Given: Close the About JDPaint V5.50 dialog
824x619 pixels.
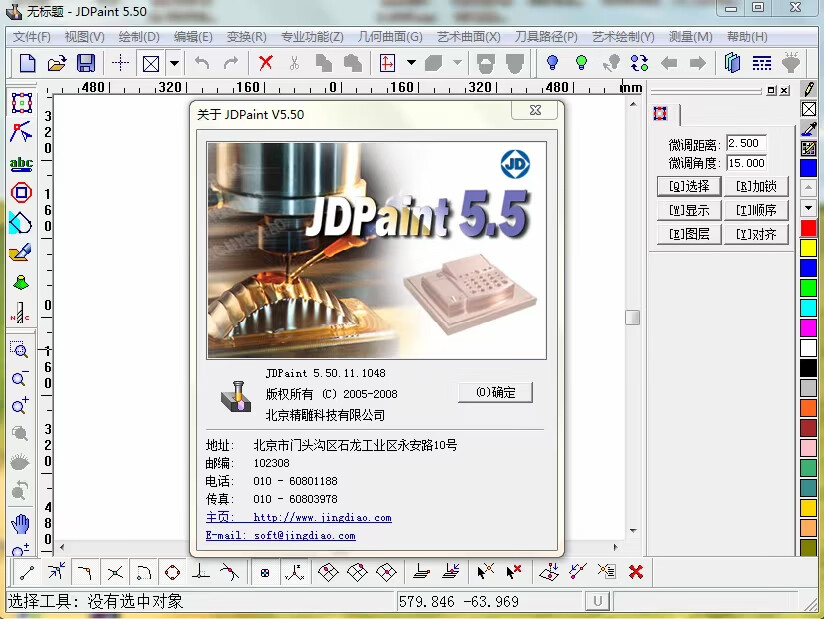Looking at the screenshot, I should click(535, 110).
